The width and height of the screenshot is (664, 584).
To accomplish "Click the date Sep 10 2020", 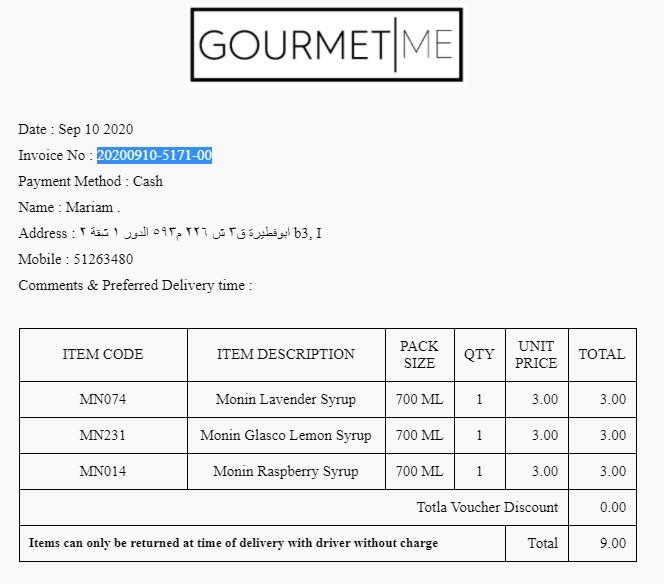I will point(96,129).
